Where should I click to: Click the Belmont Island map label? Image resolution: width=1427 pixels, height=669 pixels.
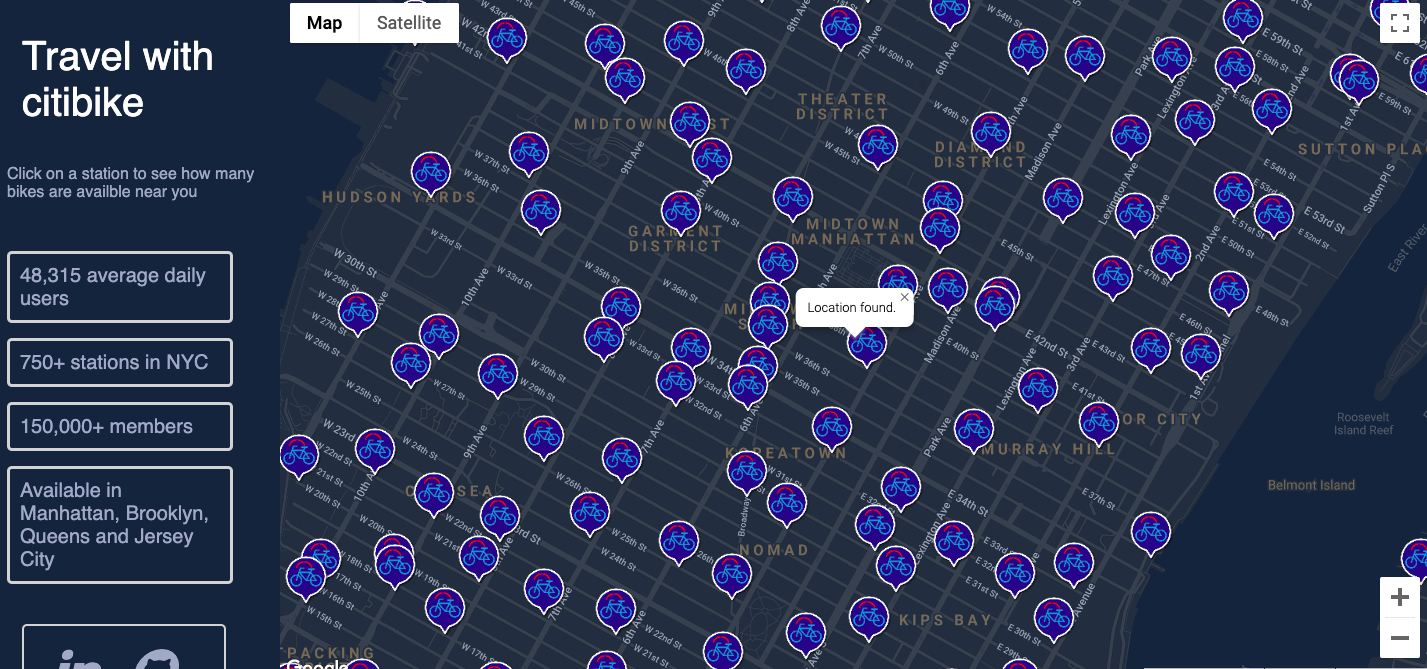(1311, 485)
